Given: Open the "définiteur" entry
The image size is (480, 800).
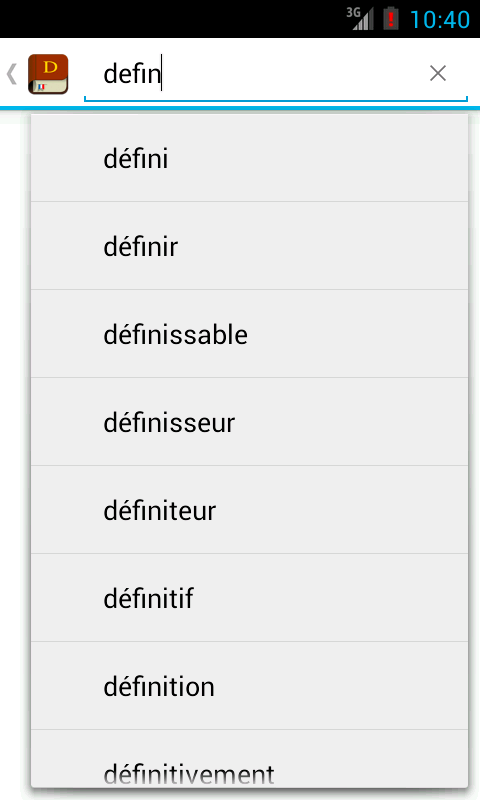Looking at the screenshot, I should point(249,510).
